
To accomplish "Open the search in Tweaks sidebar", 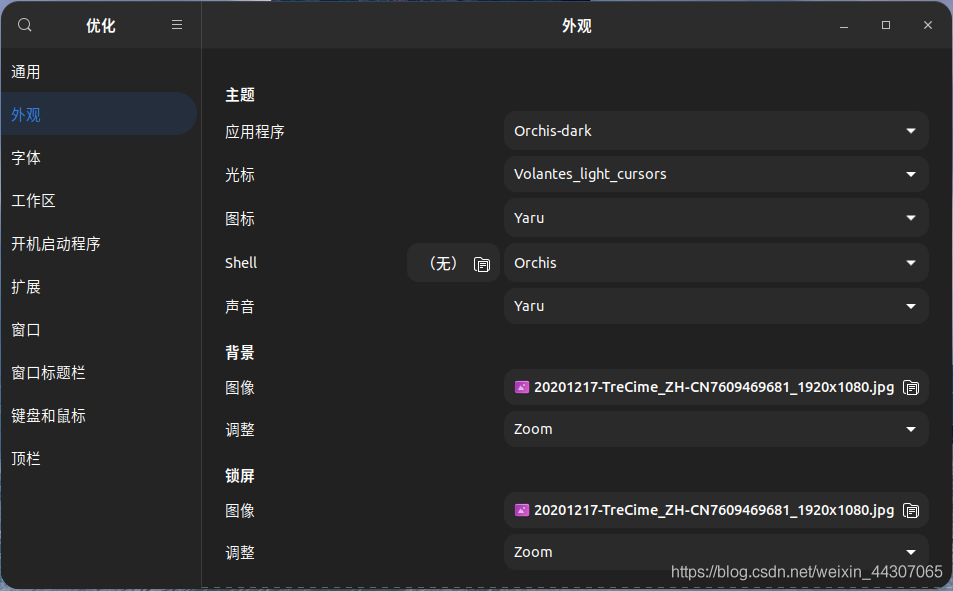I will coord(24,25).
